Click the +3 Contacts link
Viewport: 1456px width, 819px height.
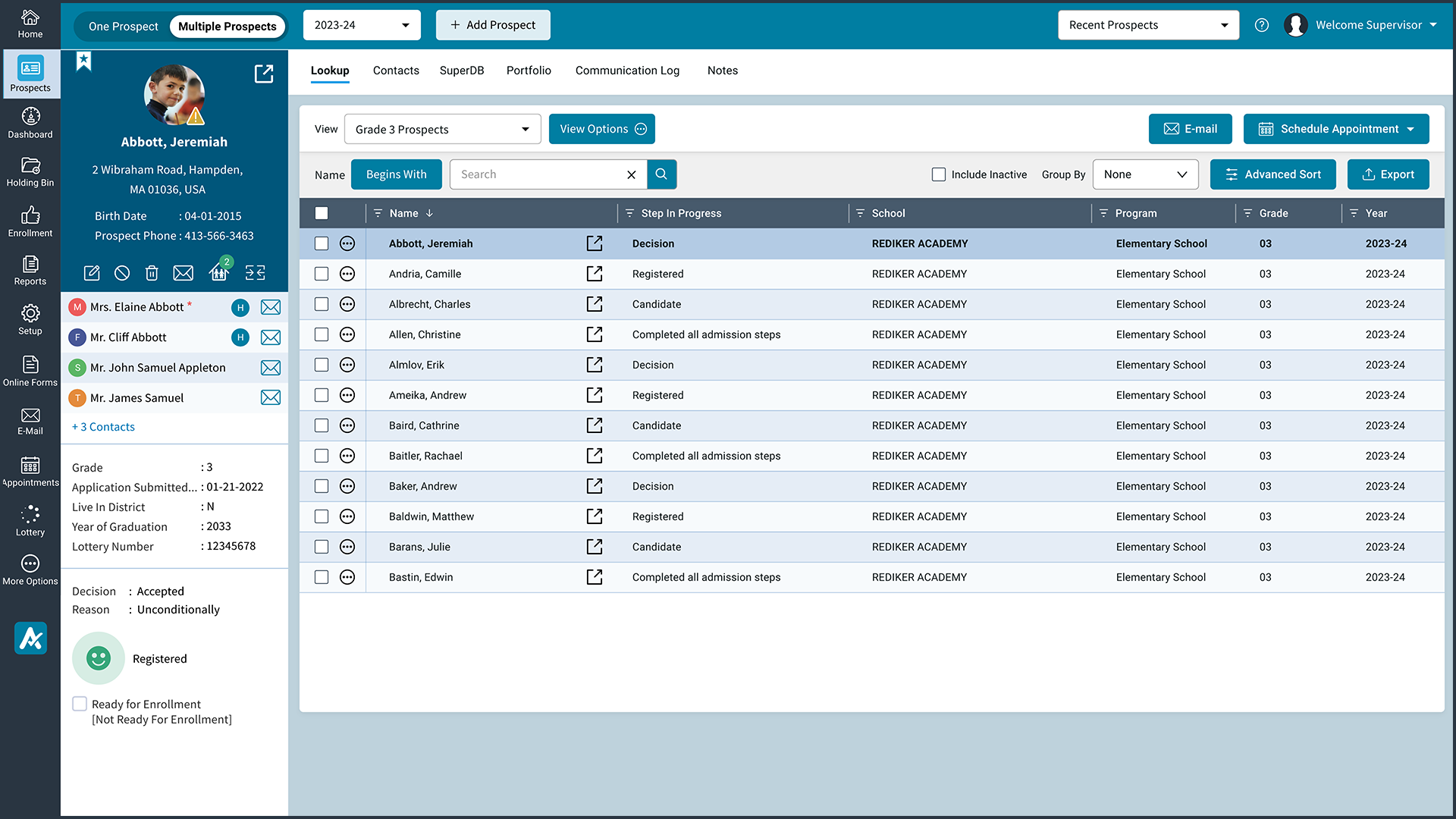click(x=103, y=427)
